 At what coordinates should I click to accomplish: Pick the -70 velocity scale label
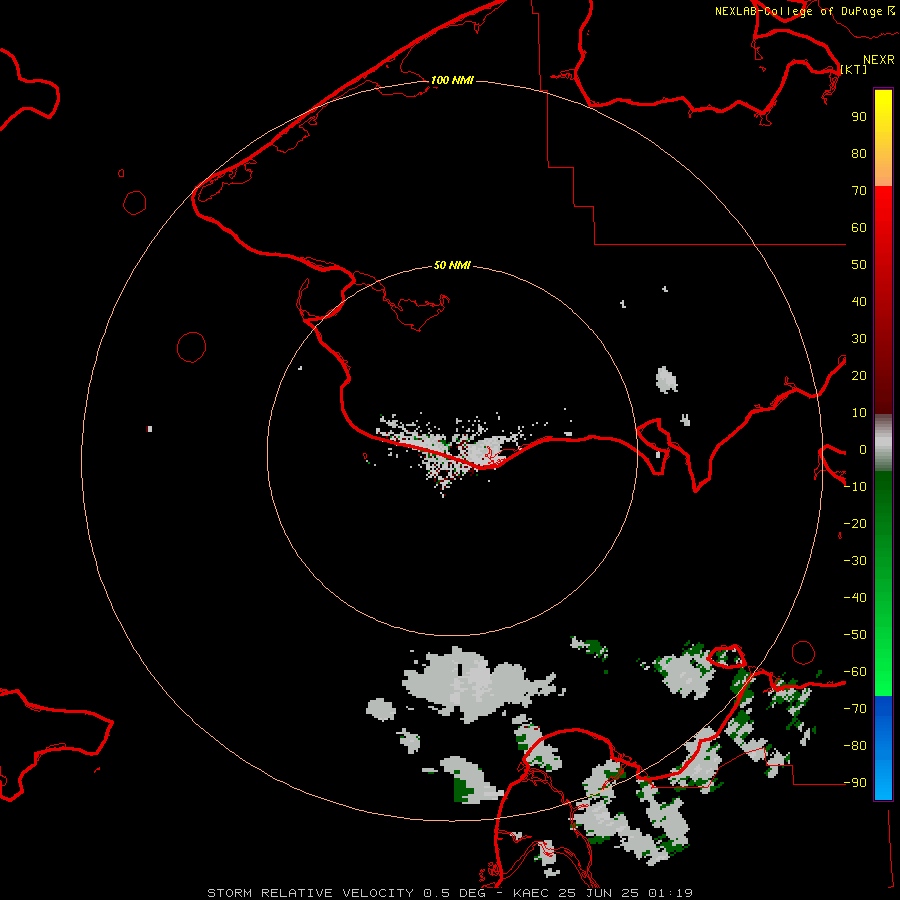pyautogui.click(x=855, y=709)
